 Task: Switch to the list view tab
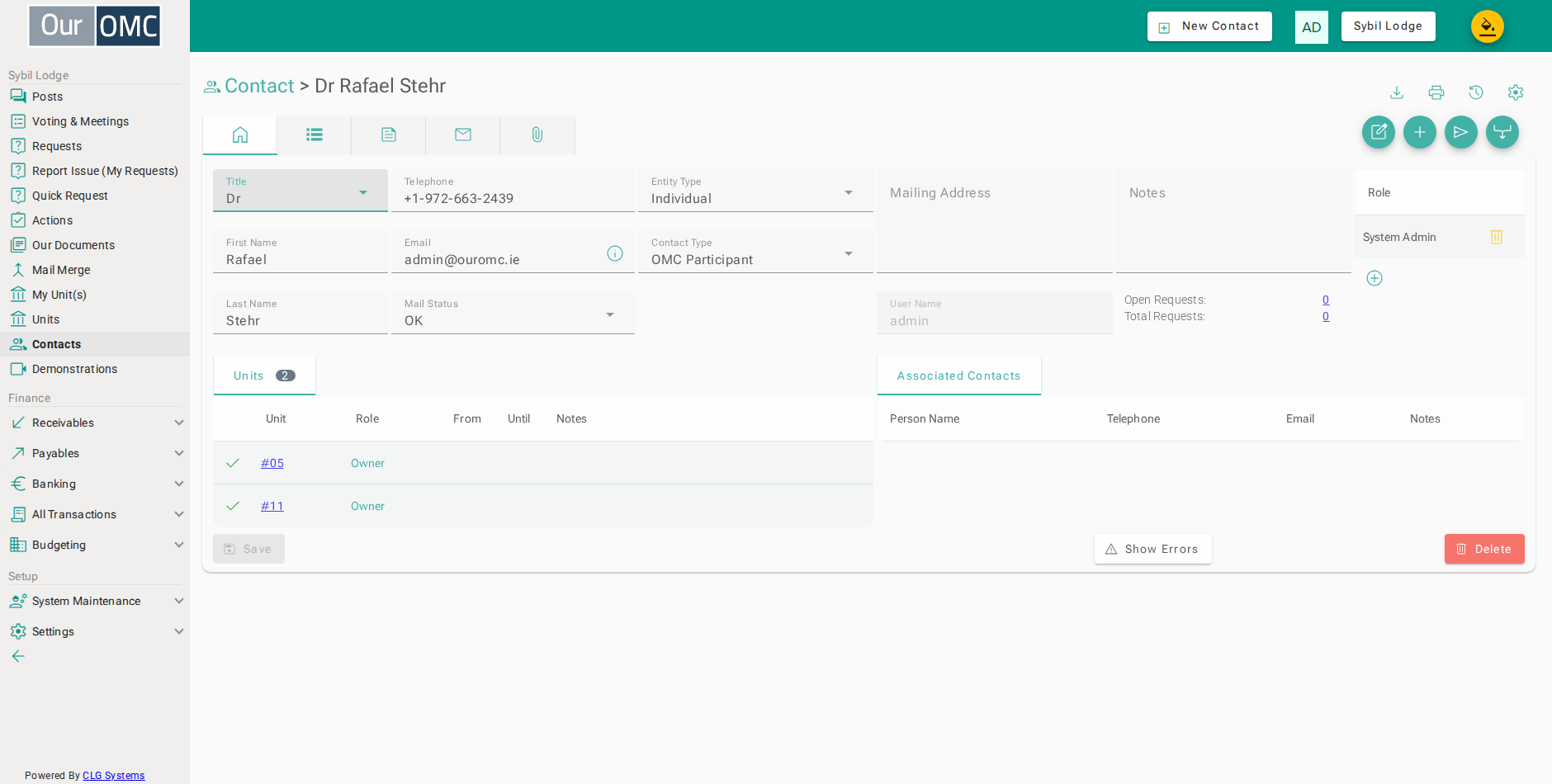[315, 135]
